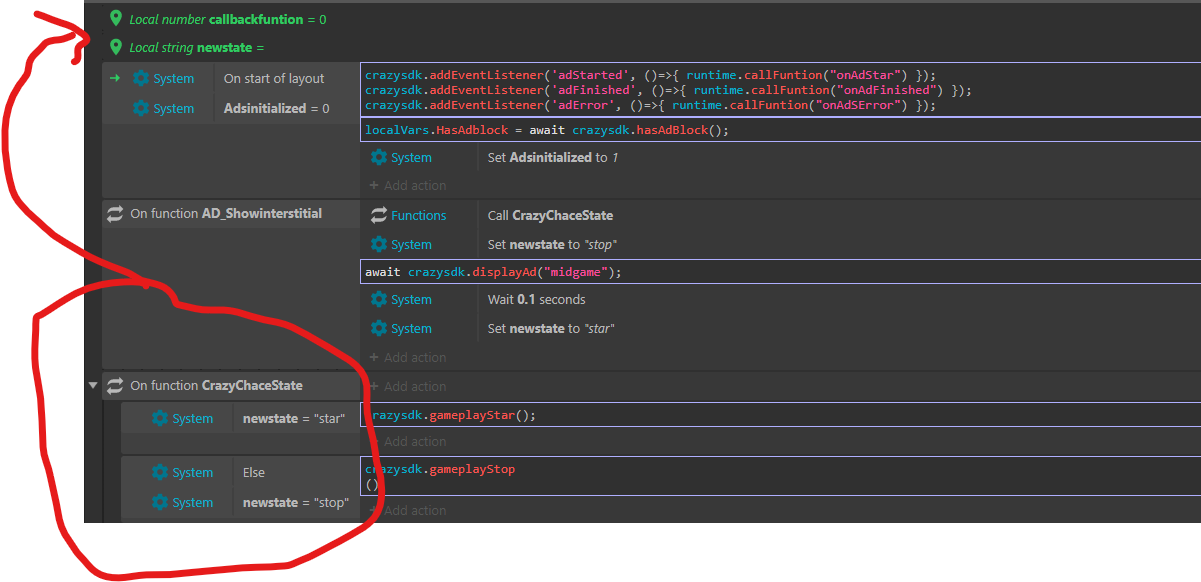Select the Wait 0.1 seconds action text
The image size is (1201, 582).
tap(536, 299)
